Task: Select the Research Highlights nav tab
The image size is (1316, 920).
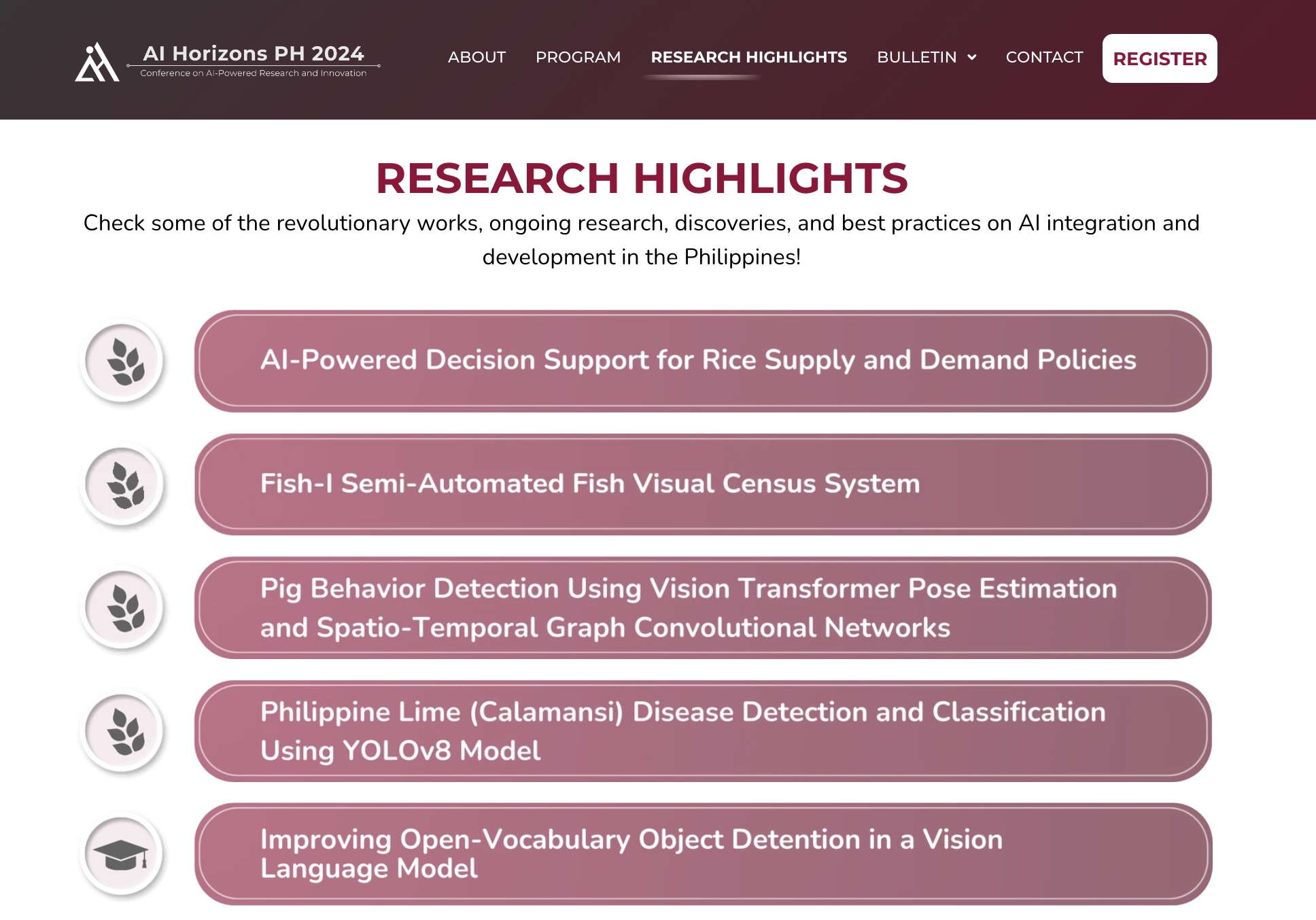Action: coord(748,58)
